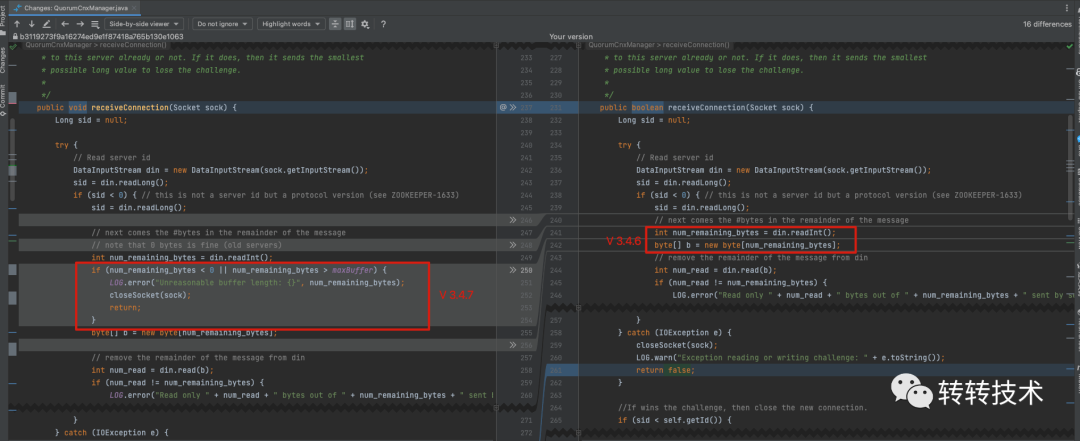Image resolution: width=1080 pixels, height=441 pixels.
Task: Open the Highlight words dropdown
Action: (291, 24)
